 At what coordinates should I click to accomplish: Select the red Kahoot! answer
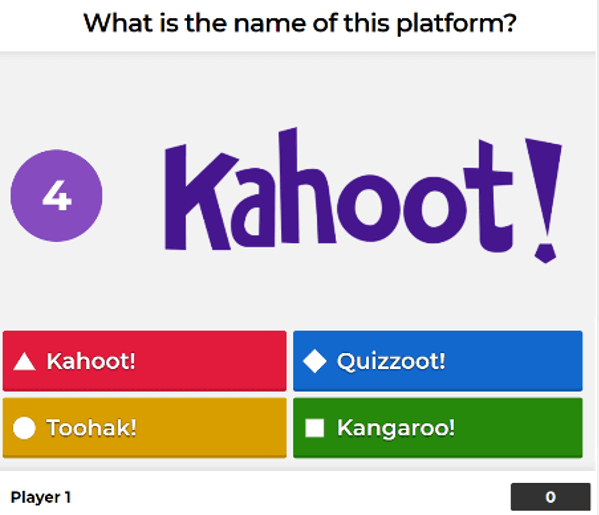[x=144, y=361]
